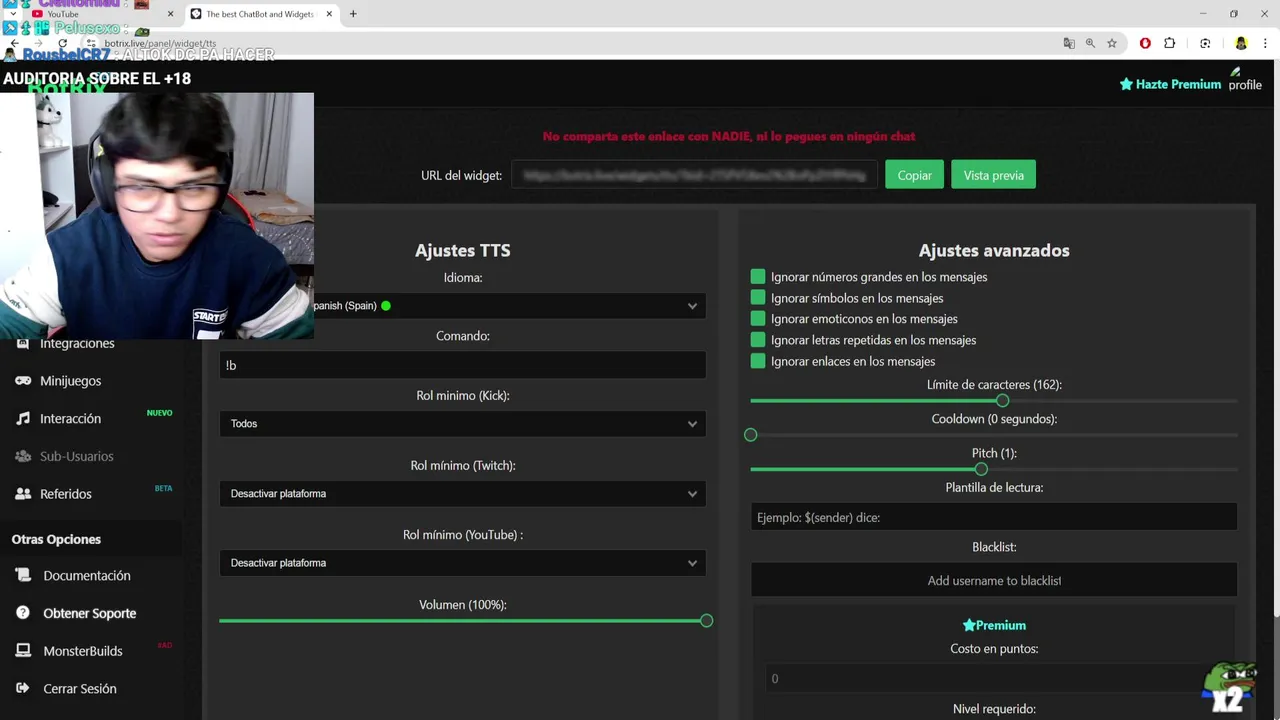Click the Hazte Premium star icon
Viewport: 1280px width, 720px height.
(1126, 84)
